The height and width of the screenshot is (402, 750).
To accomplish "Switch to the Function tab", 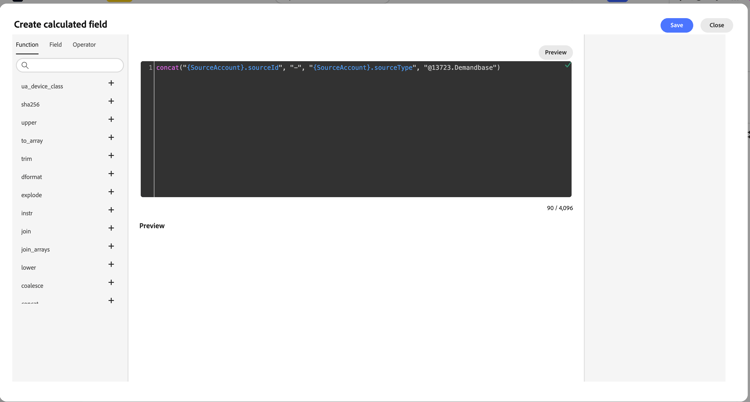I will 27,45.
